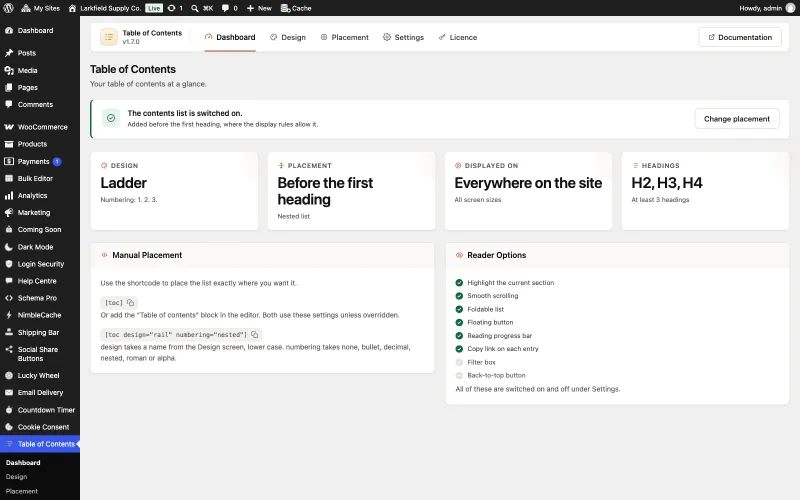800x500 pixels.
Task: Switch to the Settings tab
Action: click(404, 37)
